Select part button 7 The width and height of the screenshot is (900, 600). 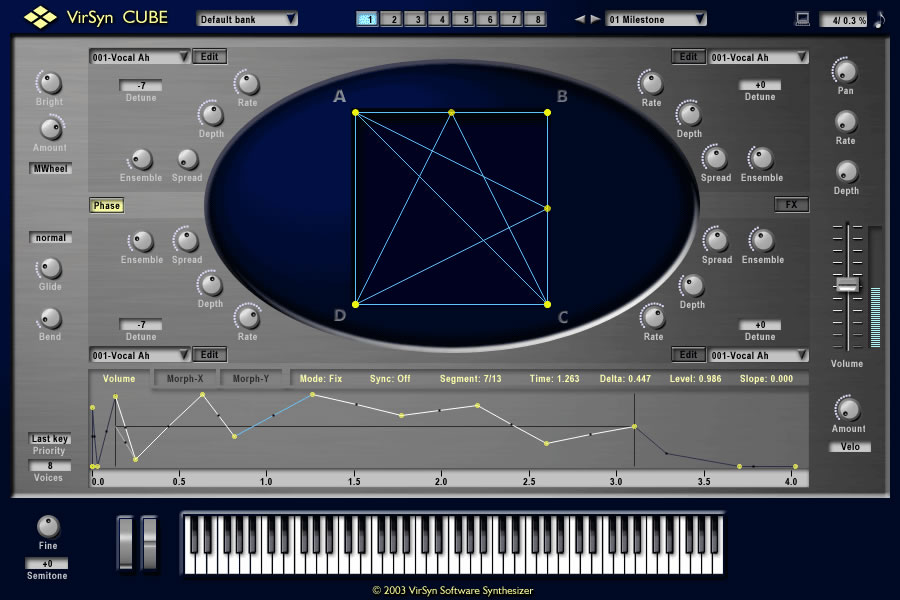tap(511, 19)
